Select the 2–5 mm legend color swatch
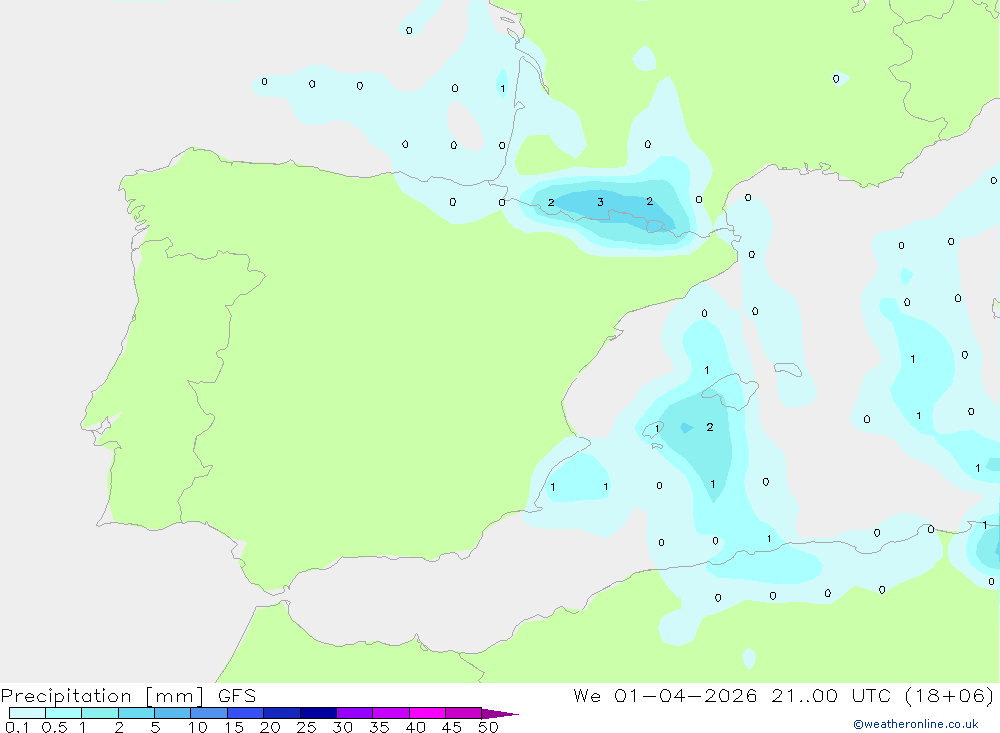 point(136,713)
